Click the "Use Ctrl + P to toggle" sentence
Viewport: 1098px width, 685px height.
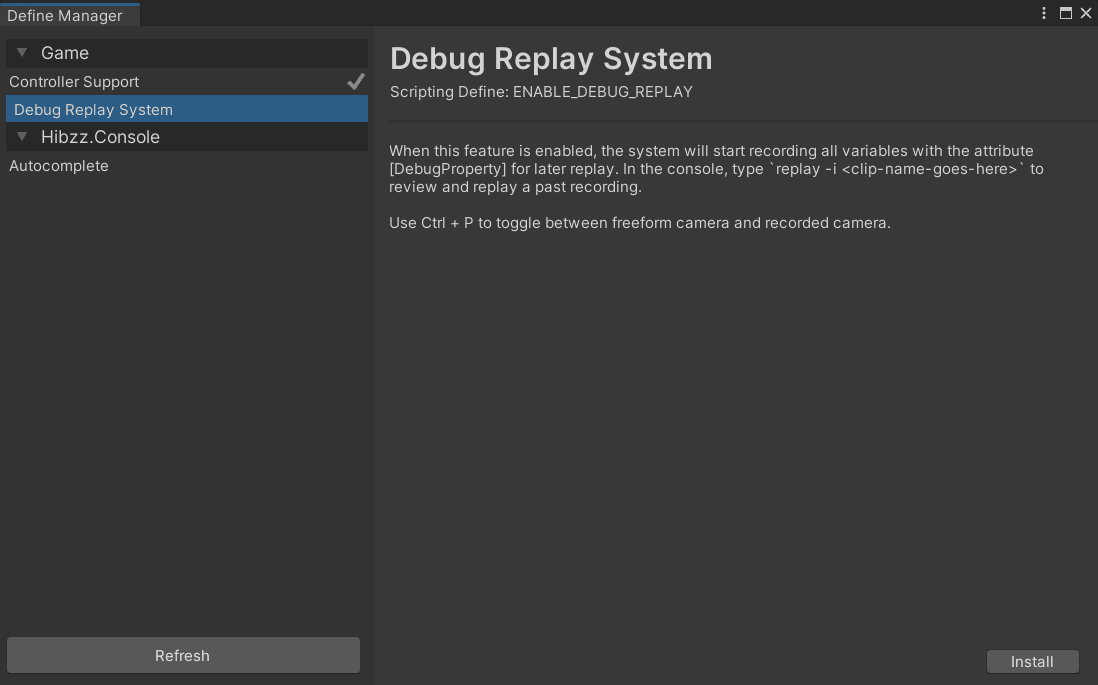640,223
